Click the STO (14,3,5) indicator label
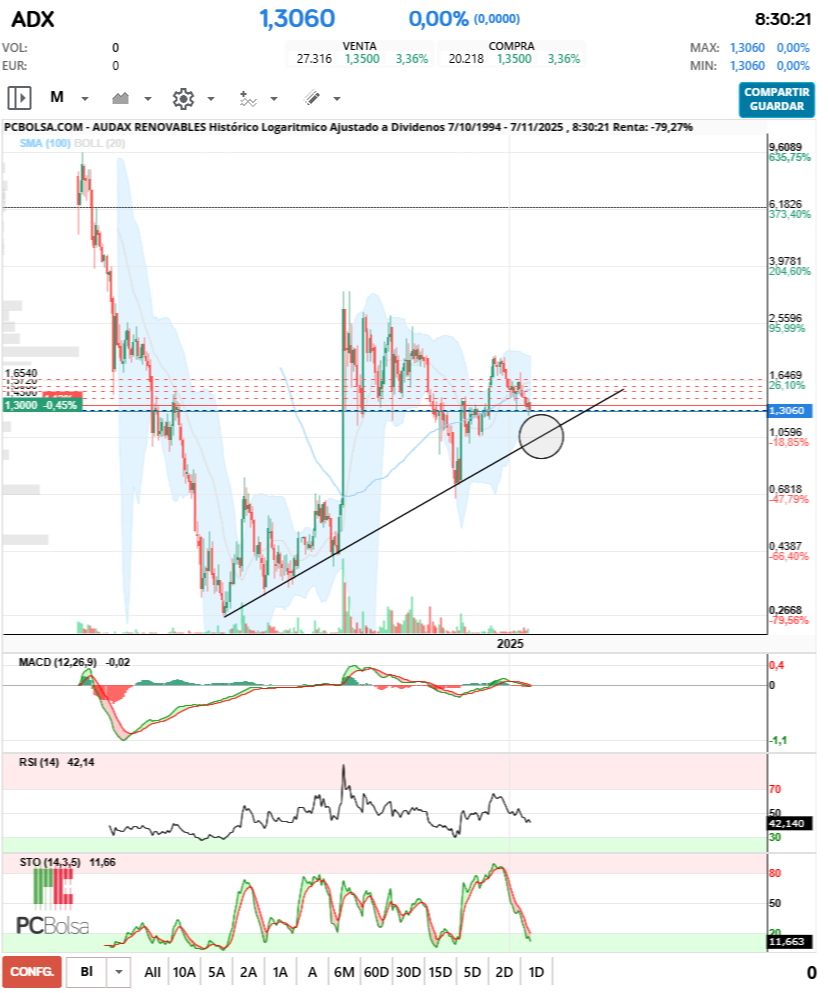The width and height of the screenshot is (830, 993). (x=50, y=863)
